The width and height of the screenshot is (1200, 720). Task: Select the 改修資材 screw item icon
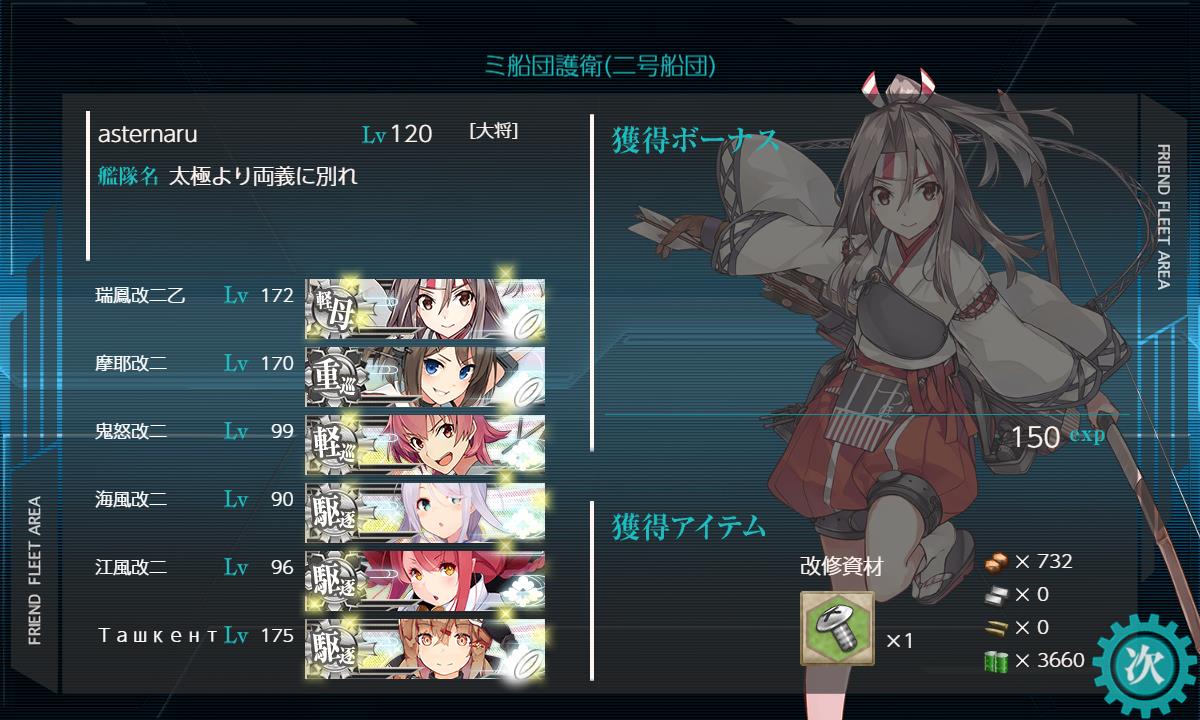coord(837,629)
